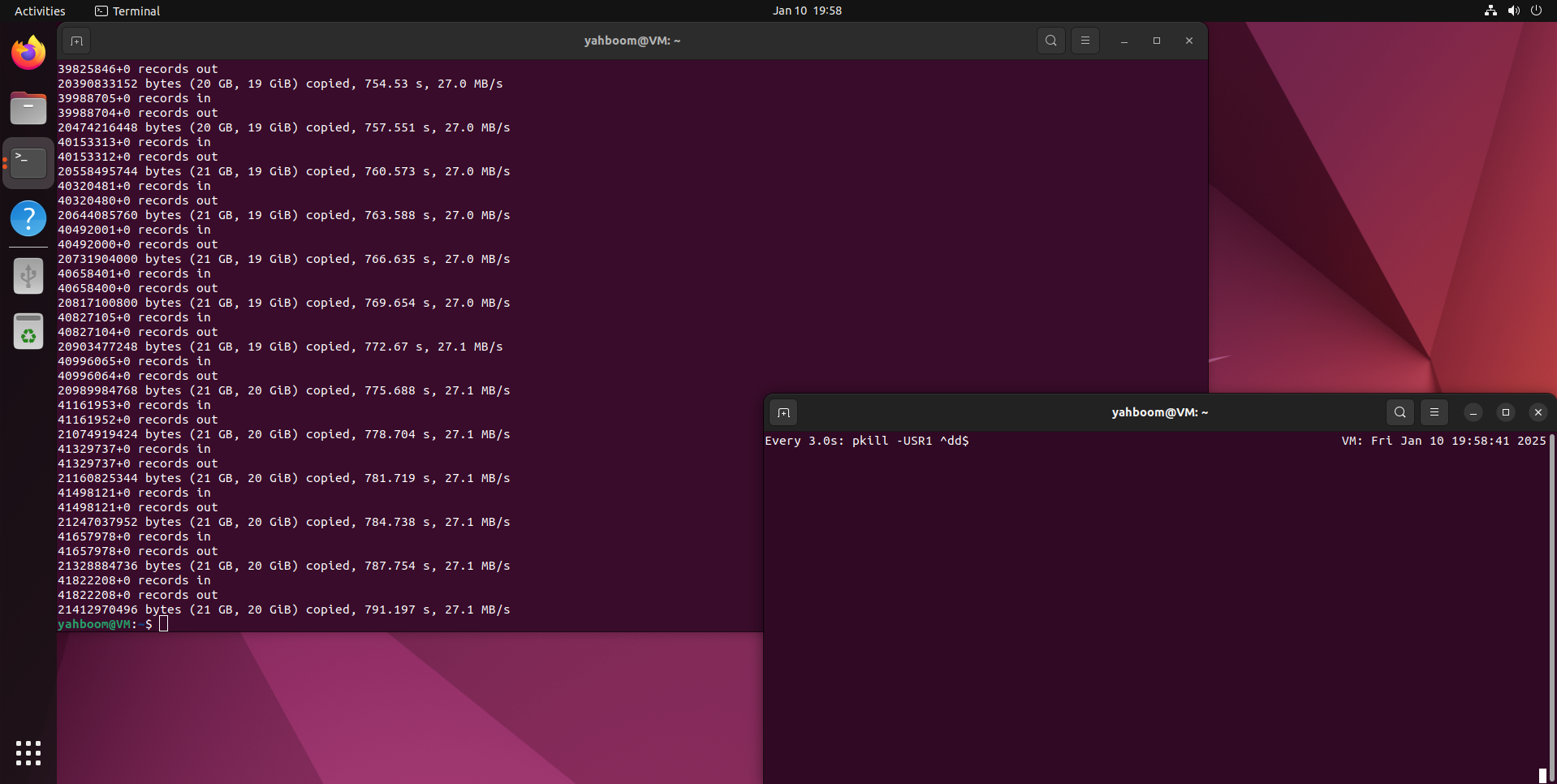Open hamburger menu of dd output terminal

(x=1085, y=41)
